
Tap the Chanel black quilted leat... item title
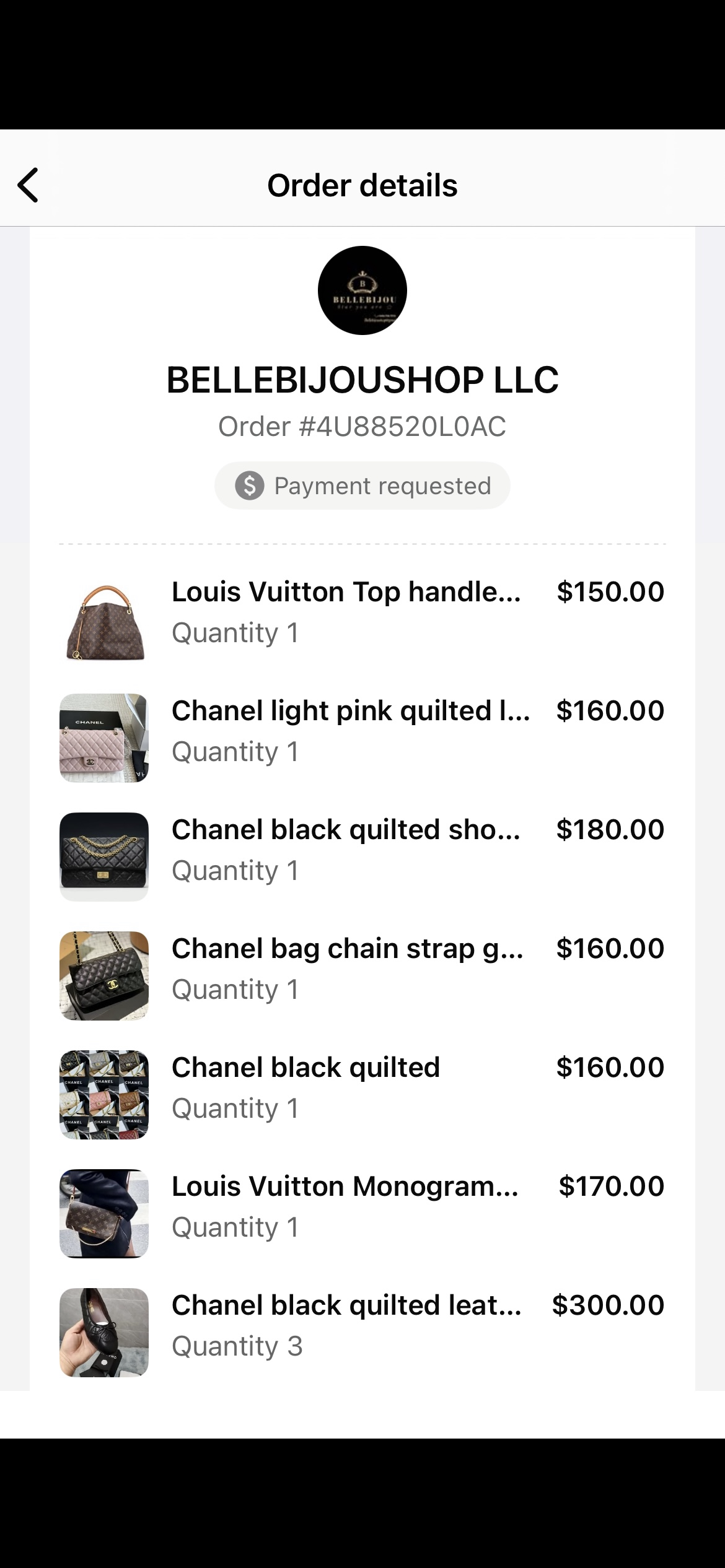coord(346,1305)
